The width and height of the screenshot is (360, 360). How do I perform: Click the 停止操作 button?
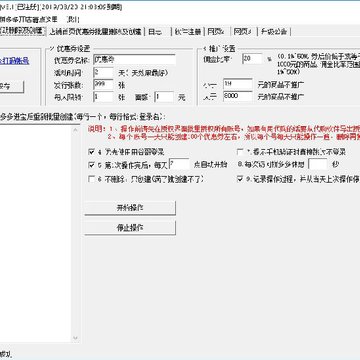[130, 228]
